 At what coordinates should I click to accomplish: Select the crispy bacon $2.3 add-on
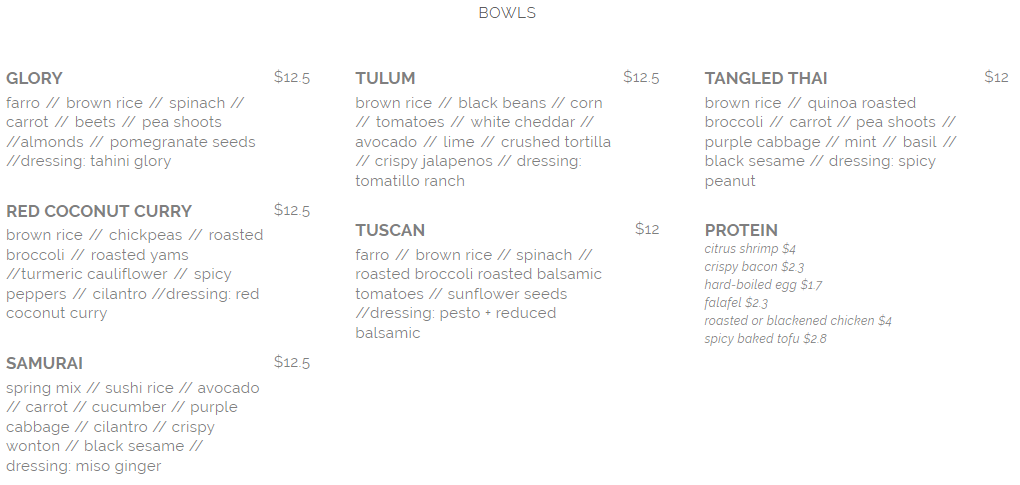tap(755, 267)
